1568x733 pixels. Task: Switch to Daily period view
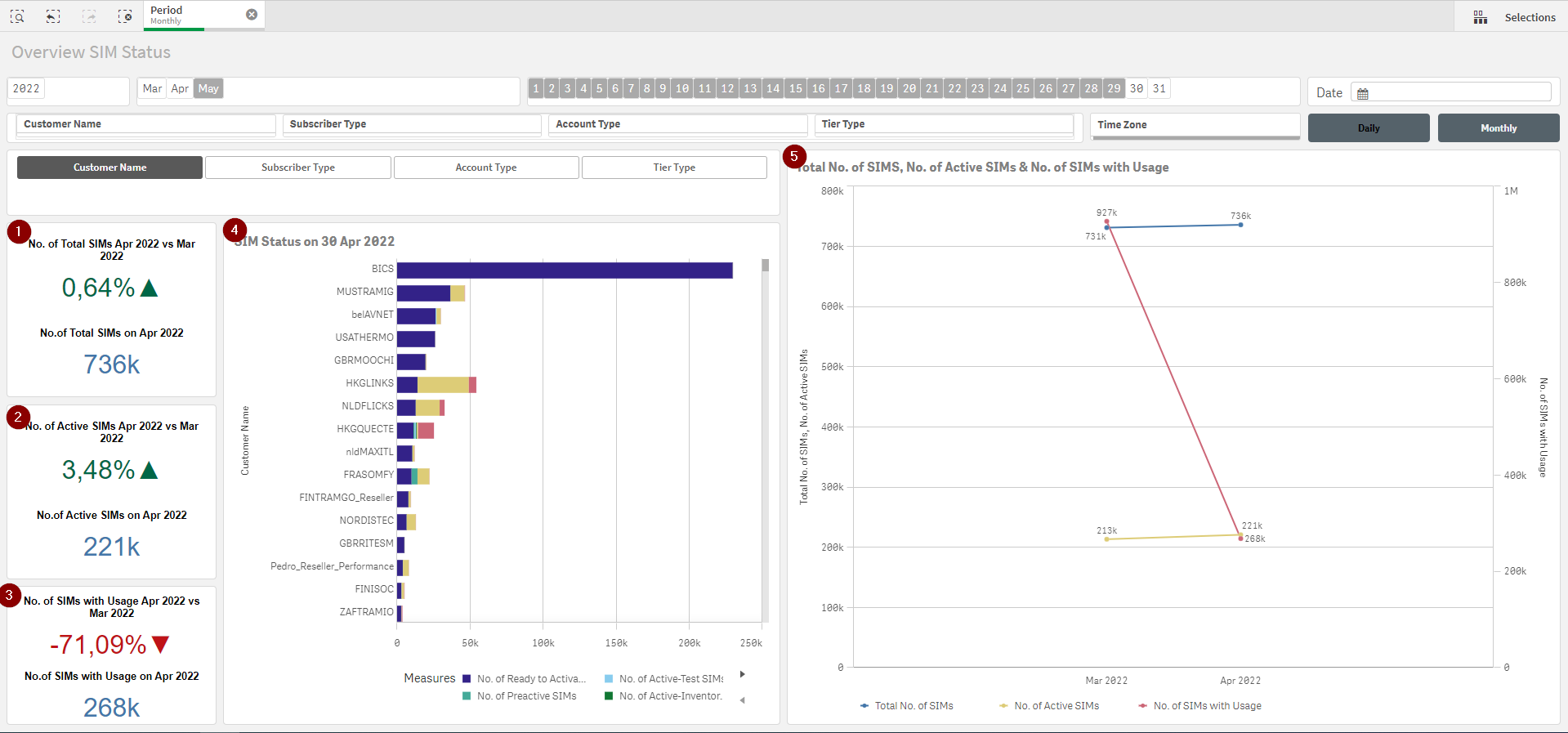click(x=1368, y=128)
